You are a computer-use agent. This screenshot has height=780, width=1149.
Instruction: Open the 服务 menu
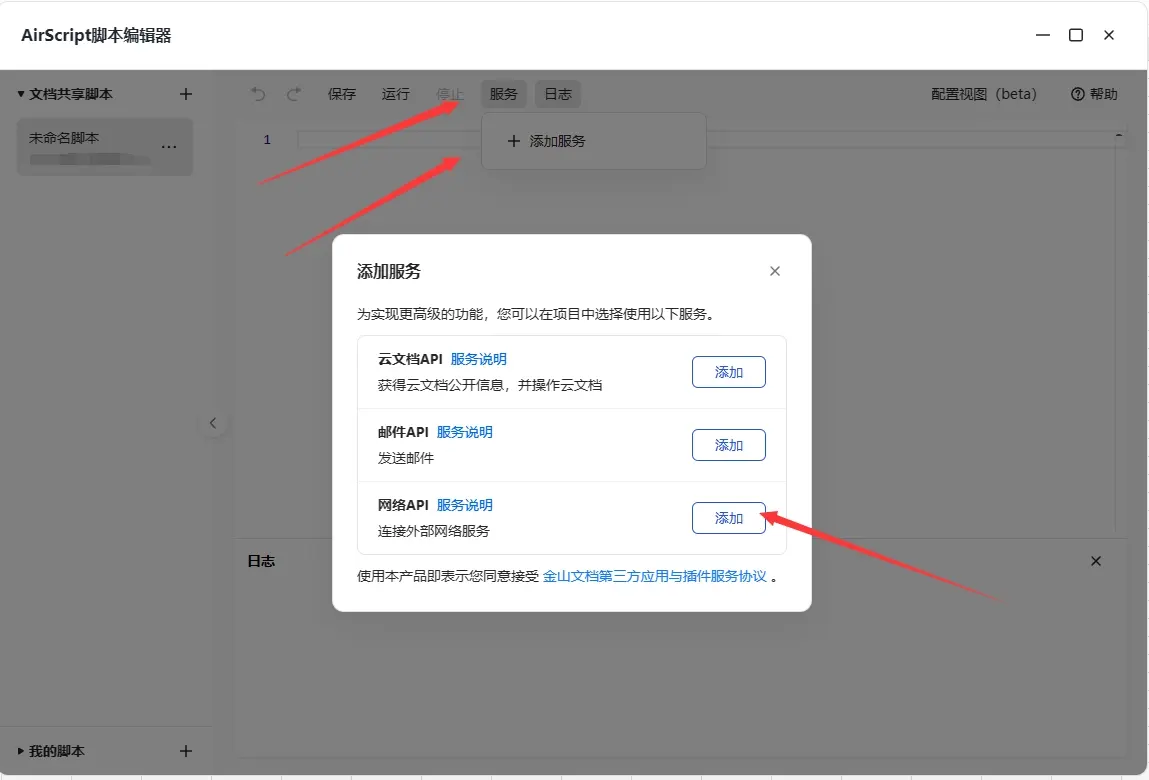click(x=503, y=94)
